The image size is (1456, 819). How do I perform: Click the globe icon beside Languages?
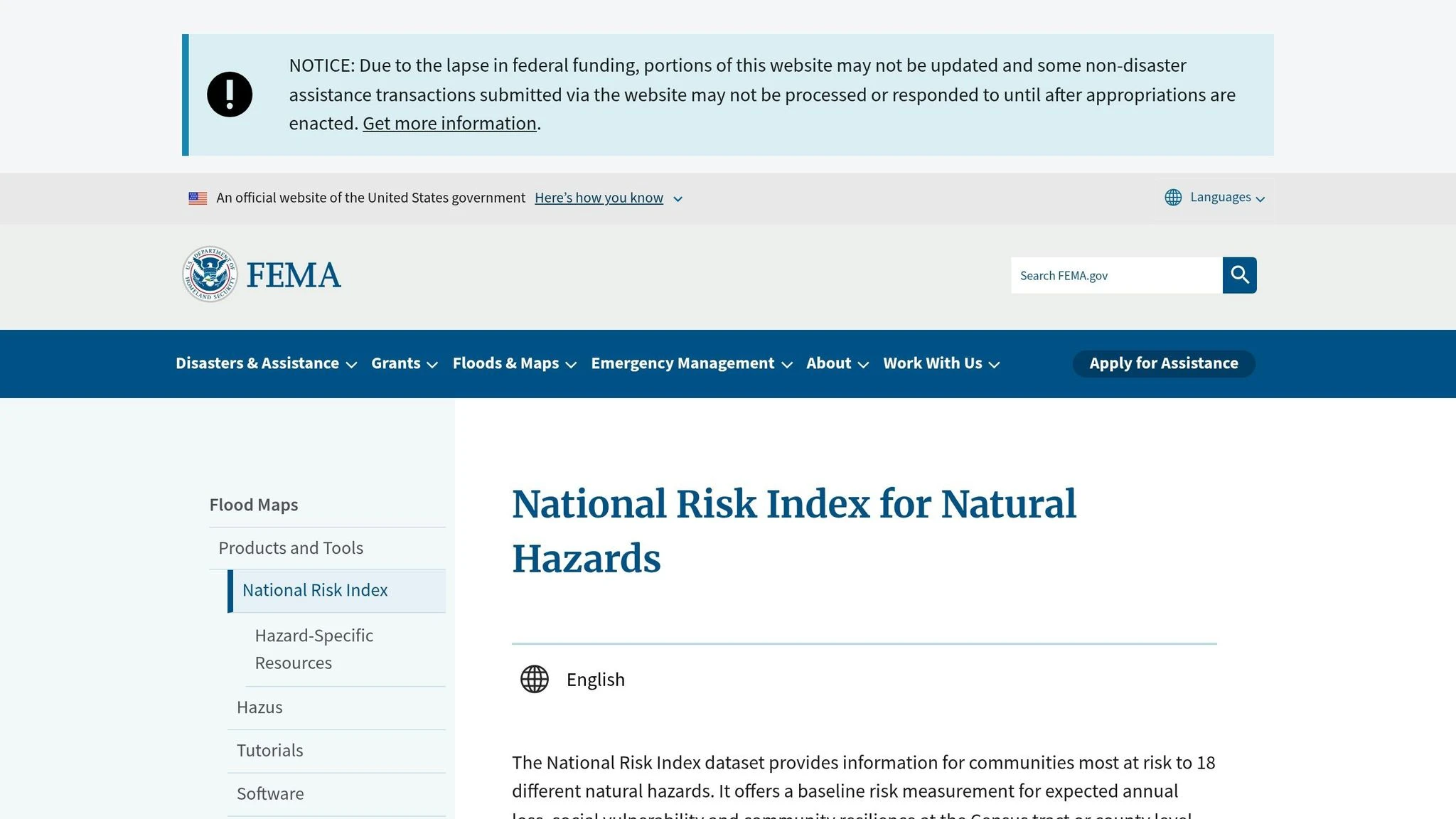[1173, 198]
